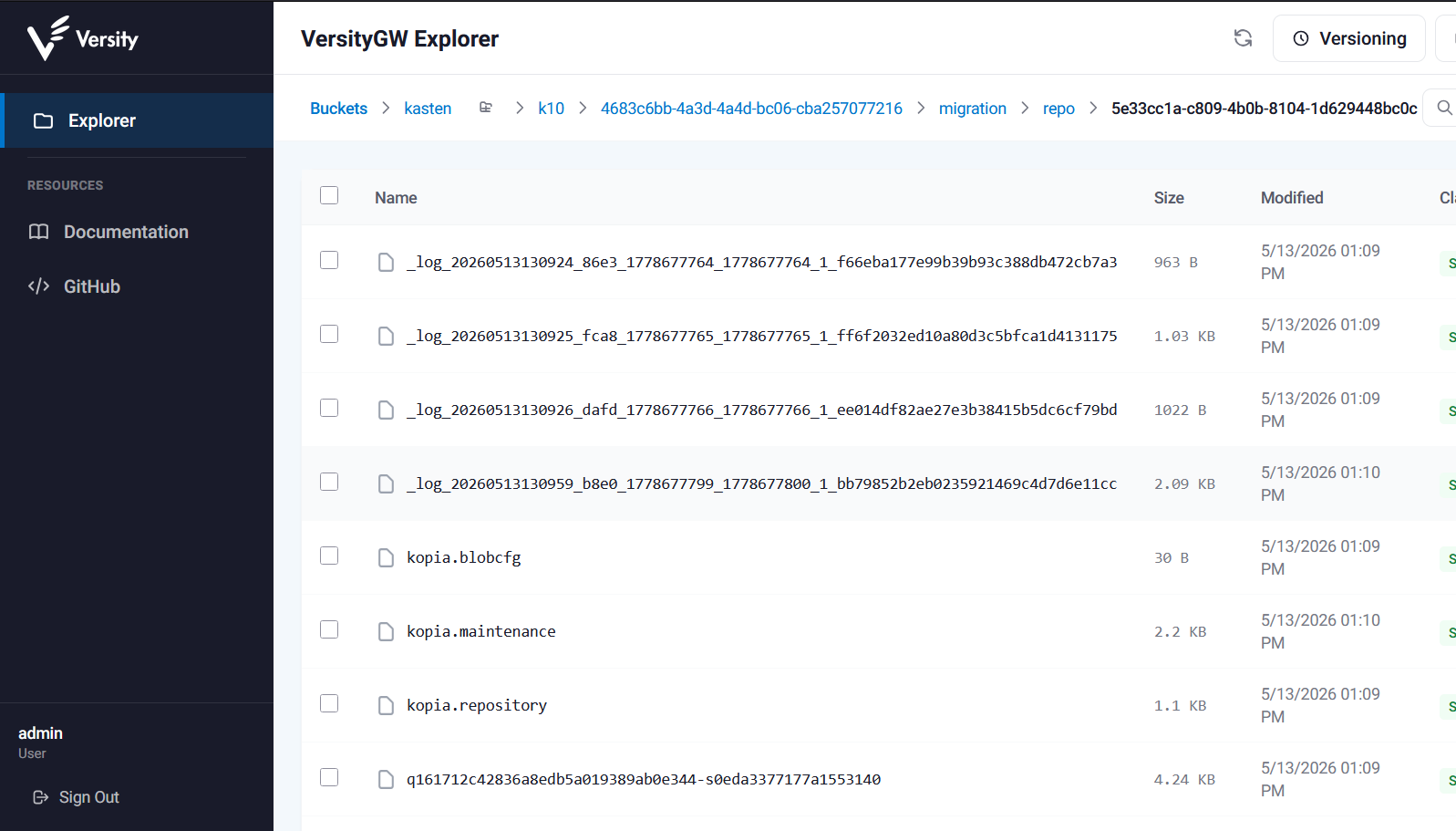
Task: Click the 963 B size value
Action: [x=1176, y=263]
